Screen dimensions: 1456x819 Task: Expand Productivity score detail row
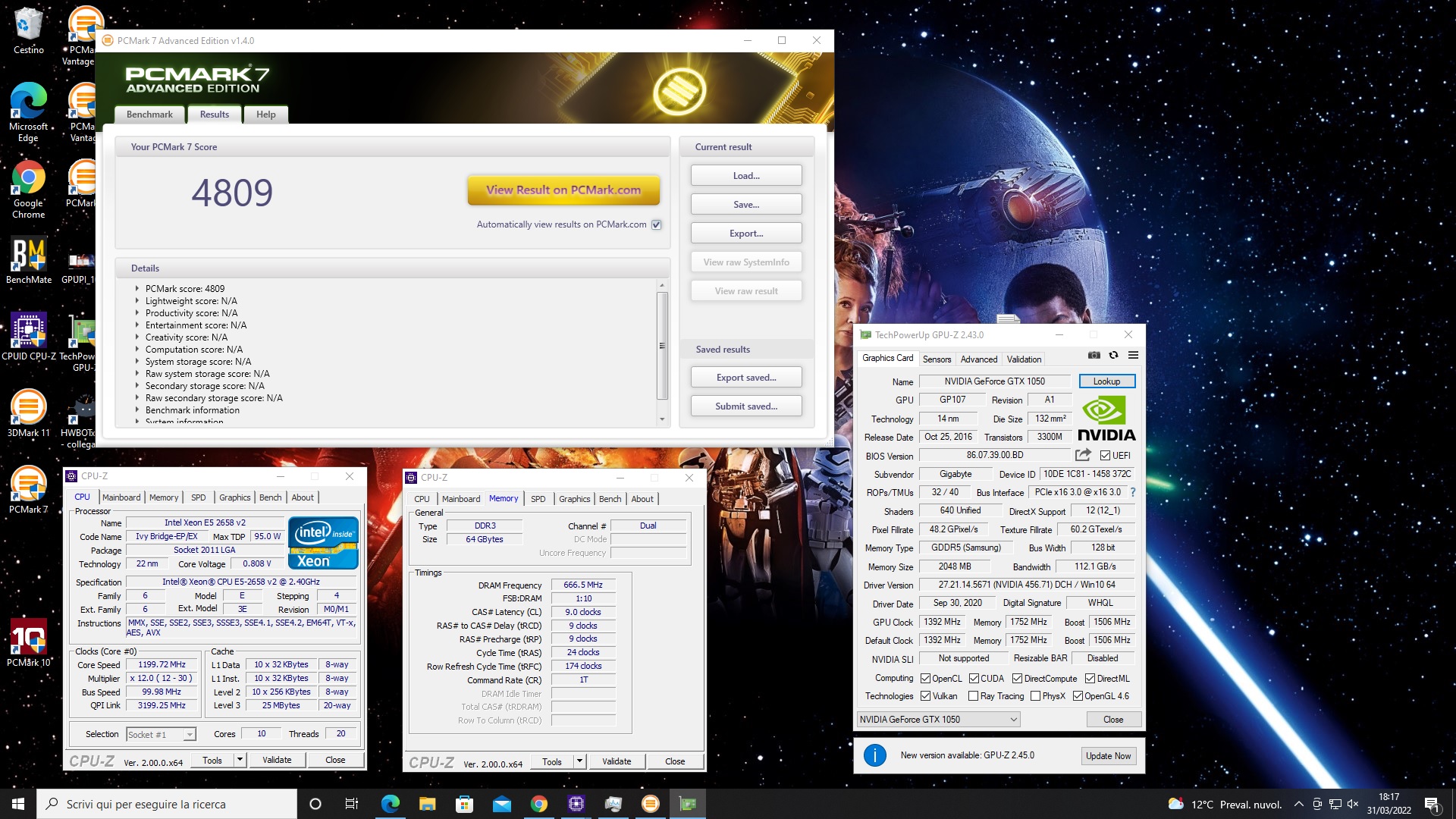[137, 313]
